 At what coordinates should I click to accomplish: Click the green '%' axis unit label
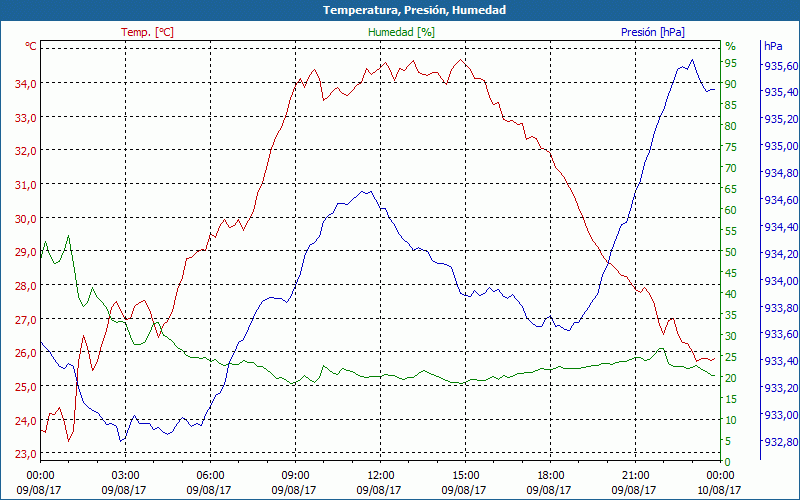[x=731, y=46]
